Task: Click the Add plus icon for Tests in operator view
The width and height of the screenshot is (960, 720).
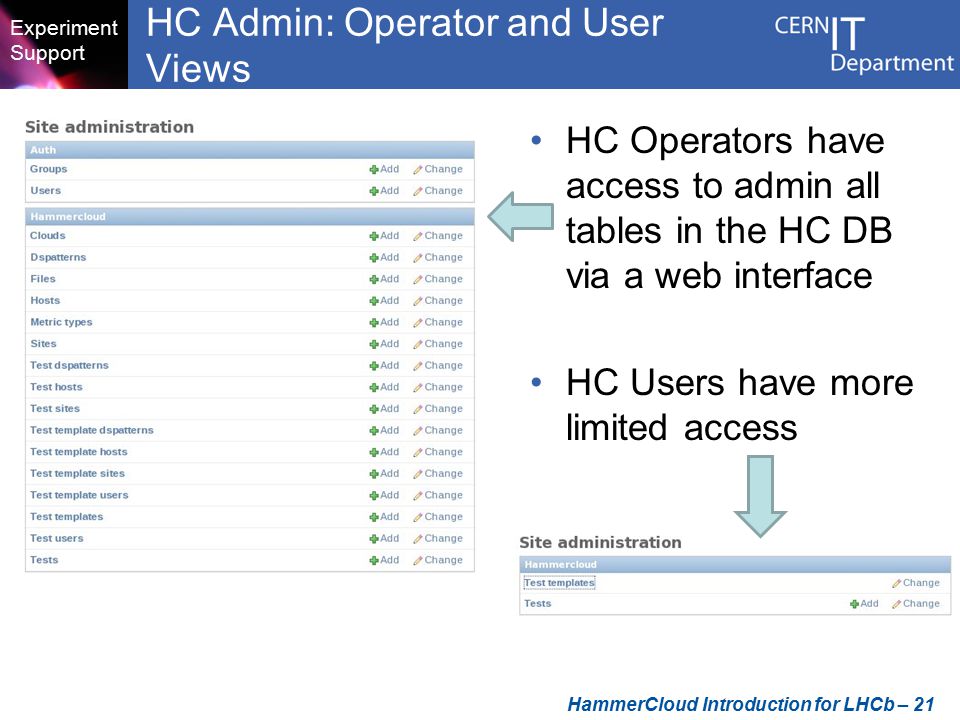Action: click(373, 561)
